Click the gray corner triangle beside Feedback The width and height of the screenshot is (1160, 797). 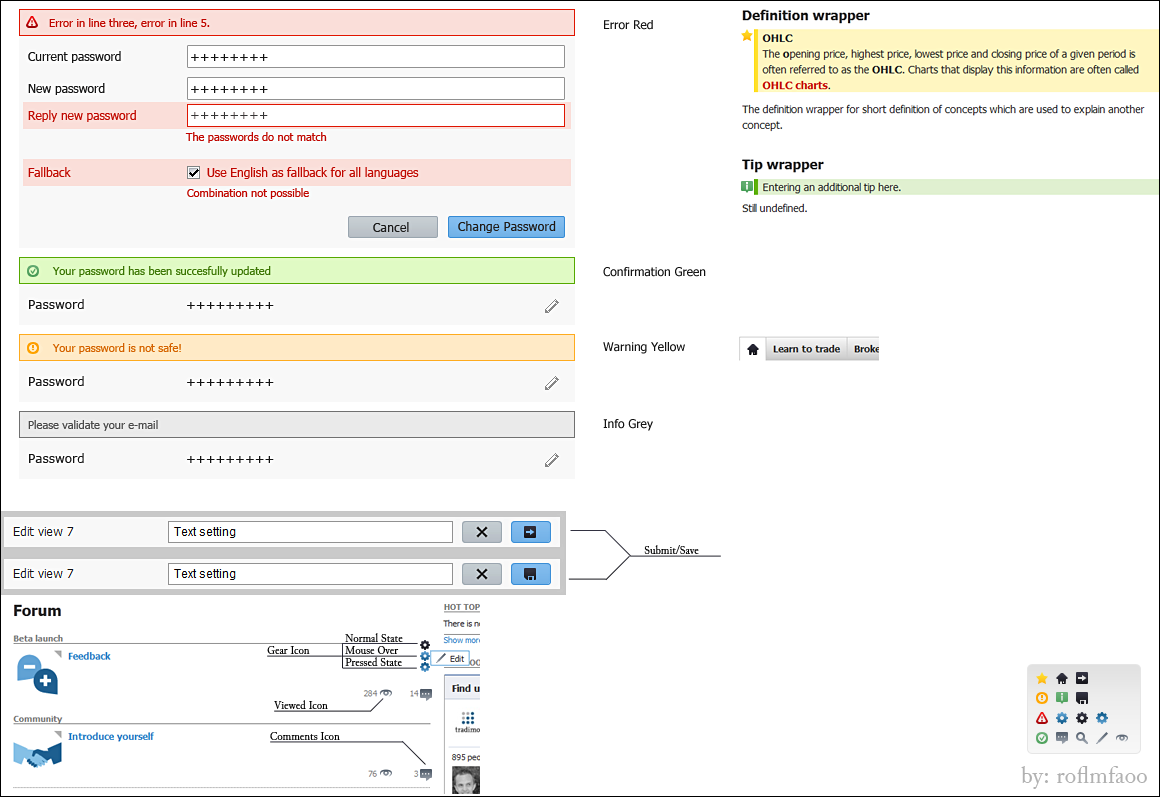point(58,654)
